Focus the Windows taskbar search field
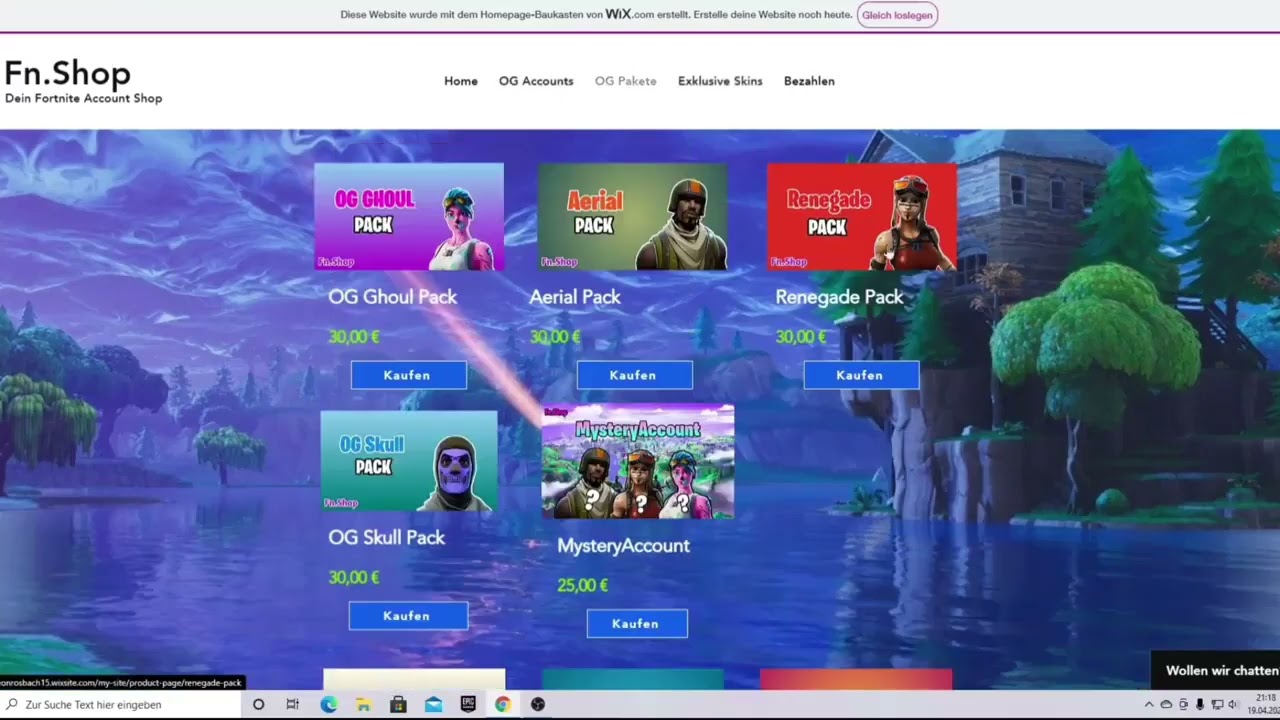Viewport: 1280px width, 720px height. (120, 704)
